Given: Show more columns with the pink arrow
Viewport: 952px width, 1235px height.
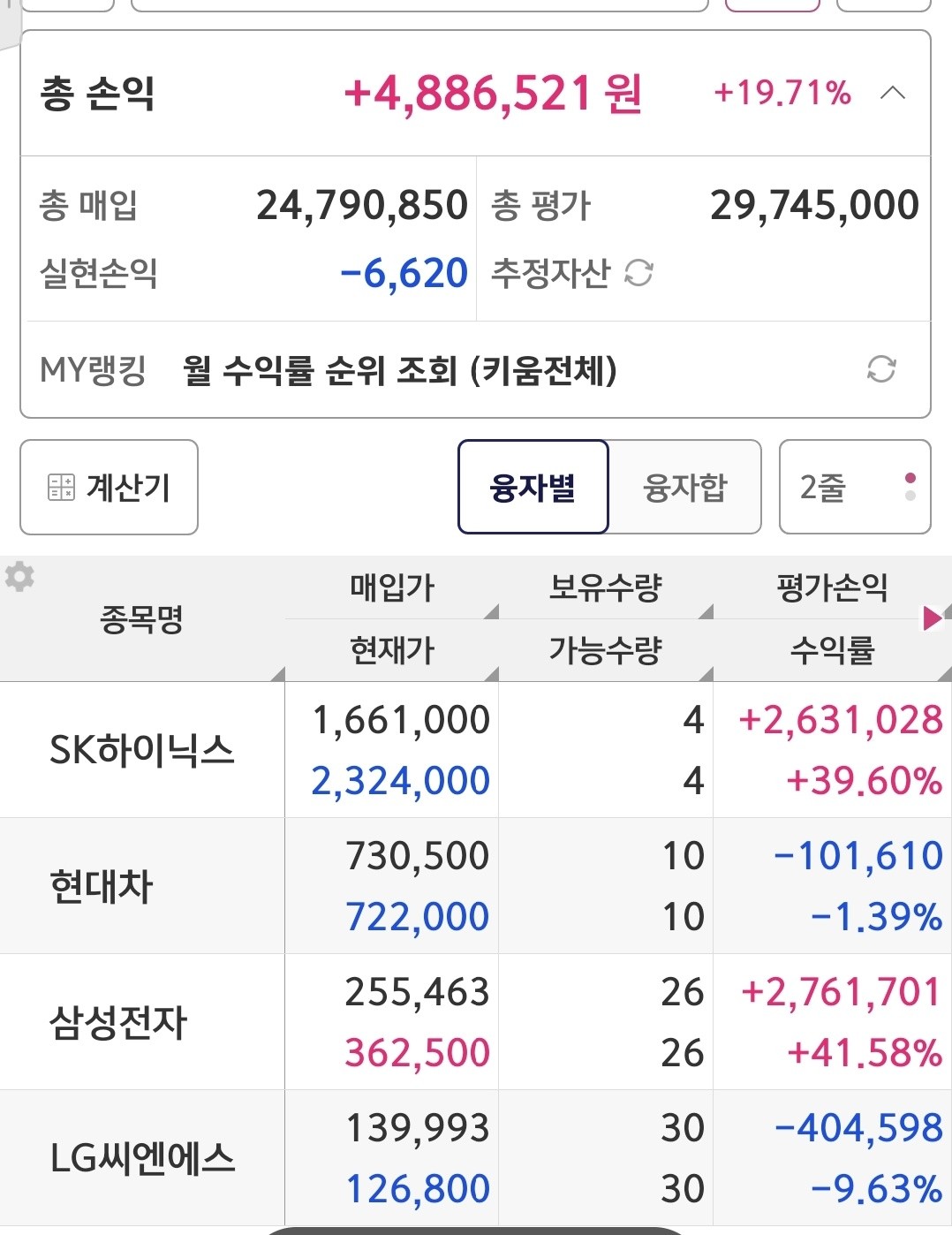Looking at the screenshot, I should point(932,617).
